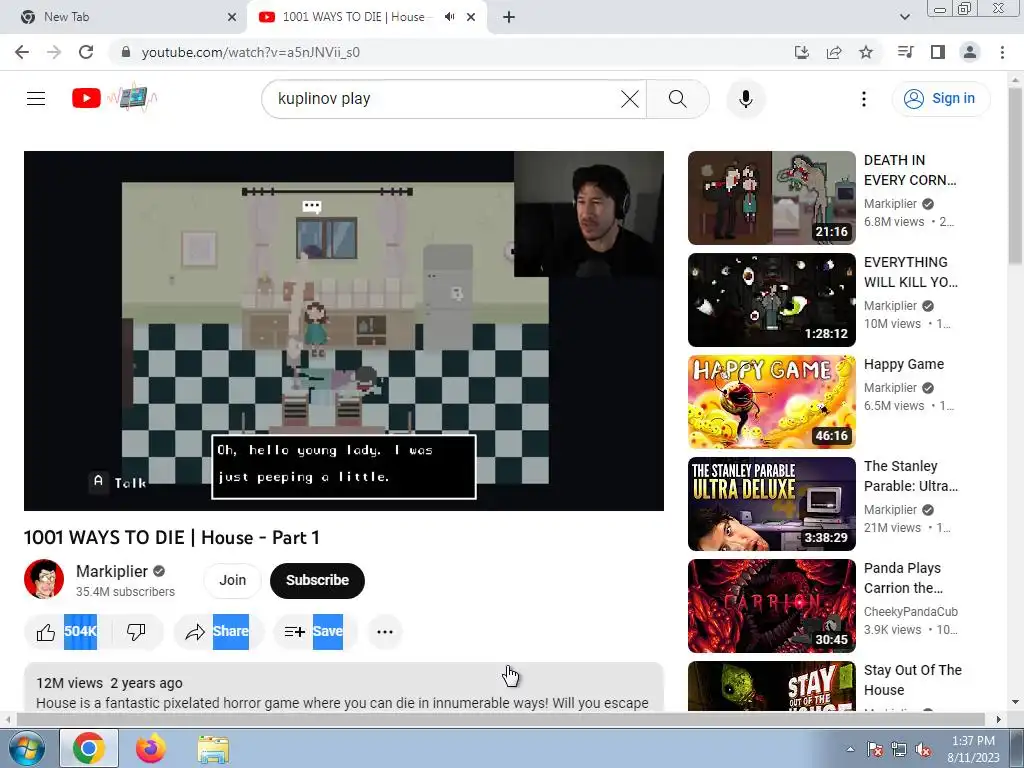
Task: Show hidden system tray icons
Action: [x=850, y=749]
